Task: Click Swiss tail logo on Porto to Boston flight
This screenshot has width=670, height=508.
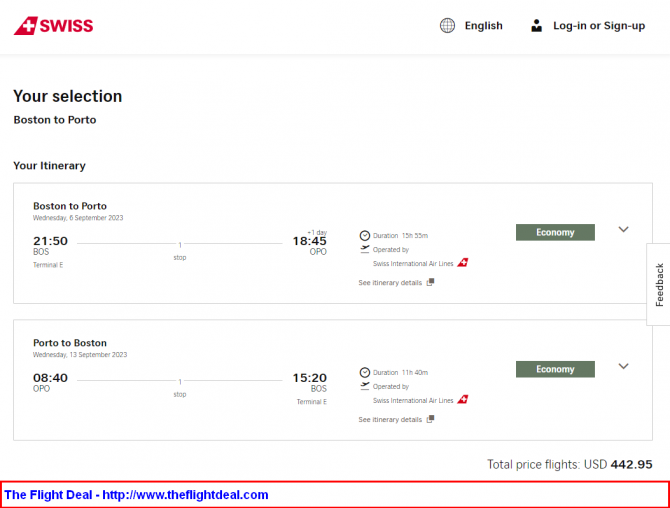Action: 463,399
